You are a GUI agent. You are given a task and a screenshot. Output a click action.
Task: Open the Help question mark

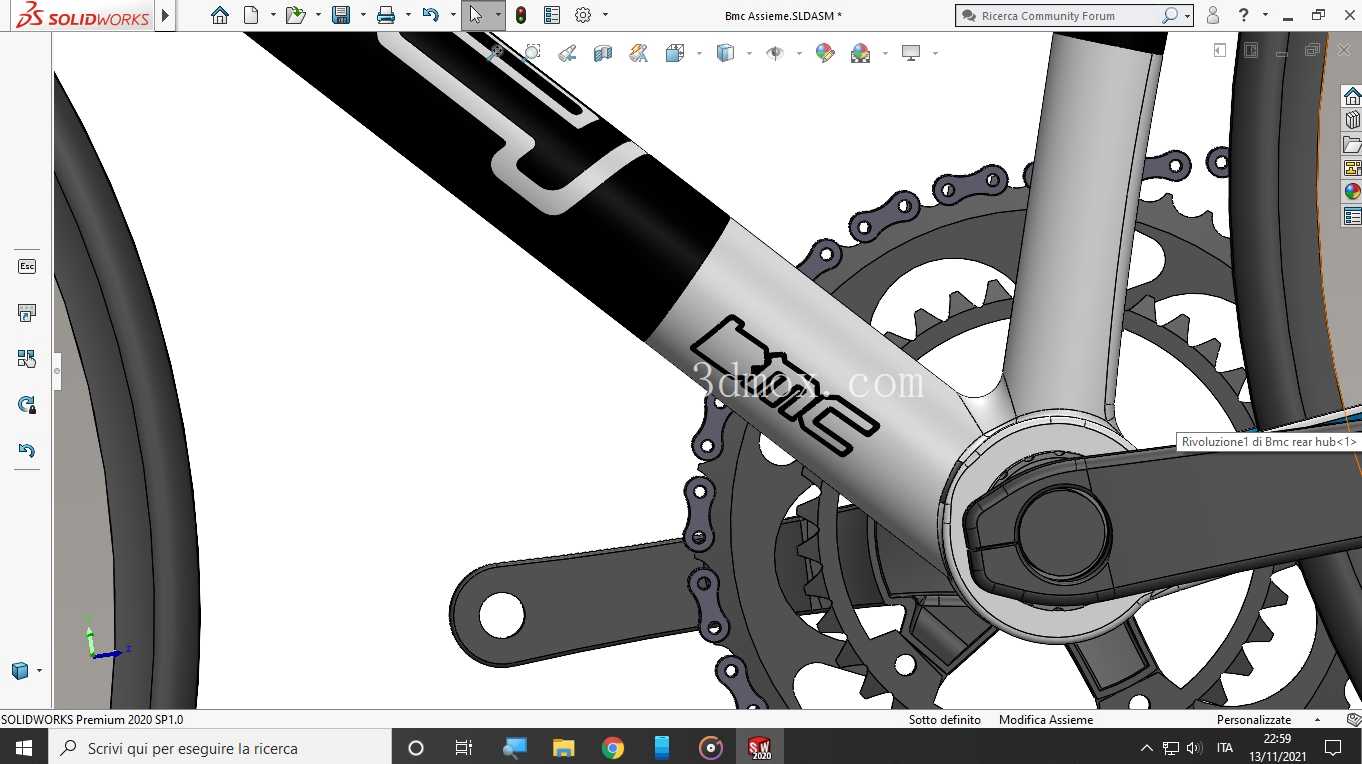(1243, 15)
